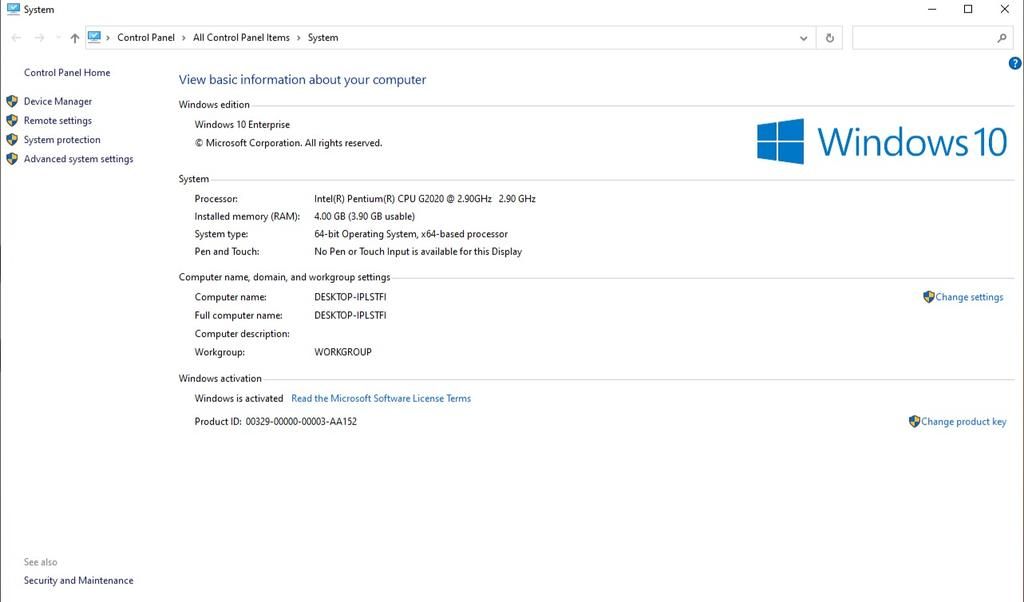This screenshot has height=602, width=1024.
Task: Click the shield icon next to Change product key
Action: click(914, 421)
